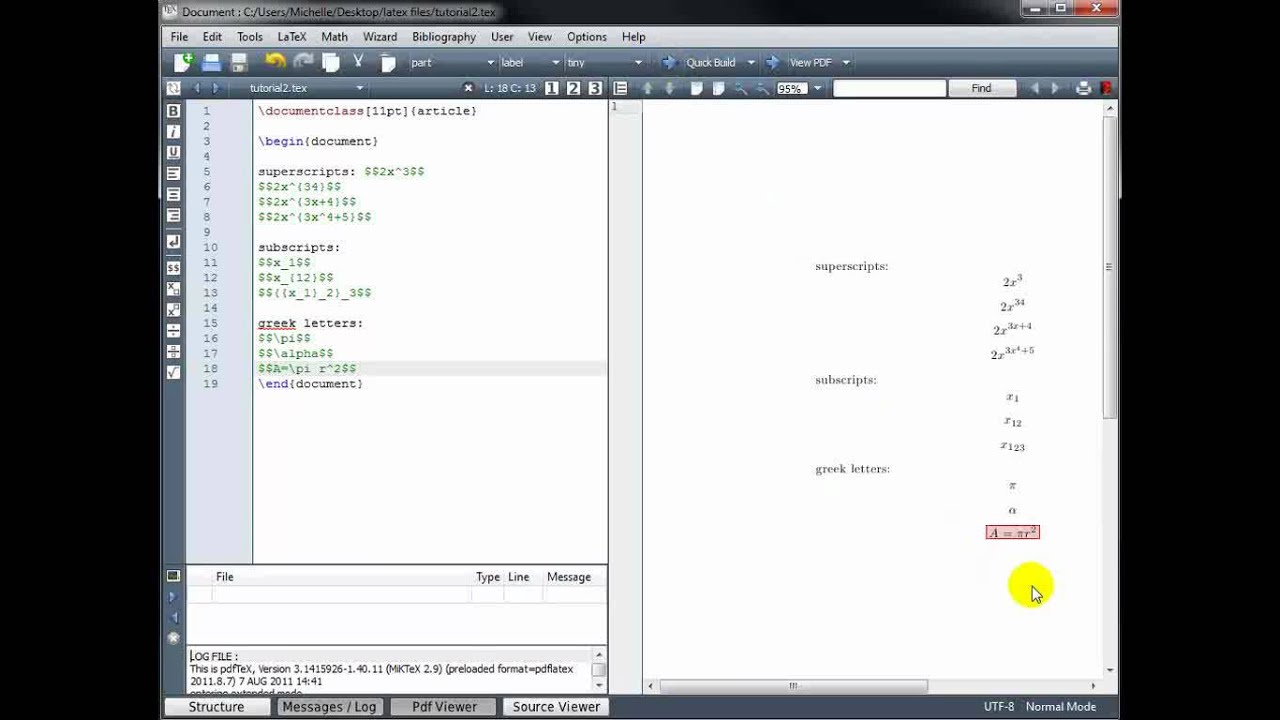Align text left from side toolbar
1280x720 pixels.
[173, 174]
